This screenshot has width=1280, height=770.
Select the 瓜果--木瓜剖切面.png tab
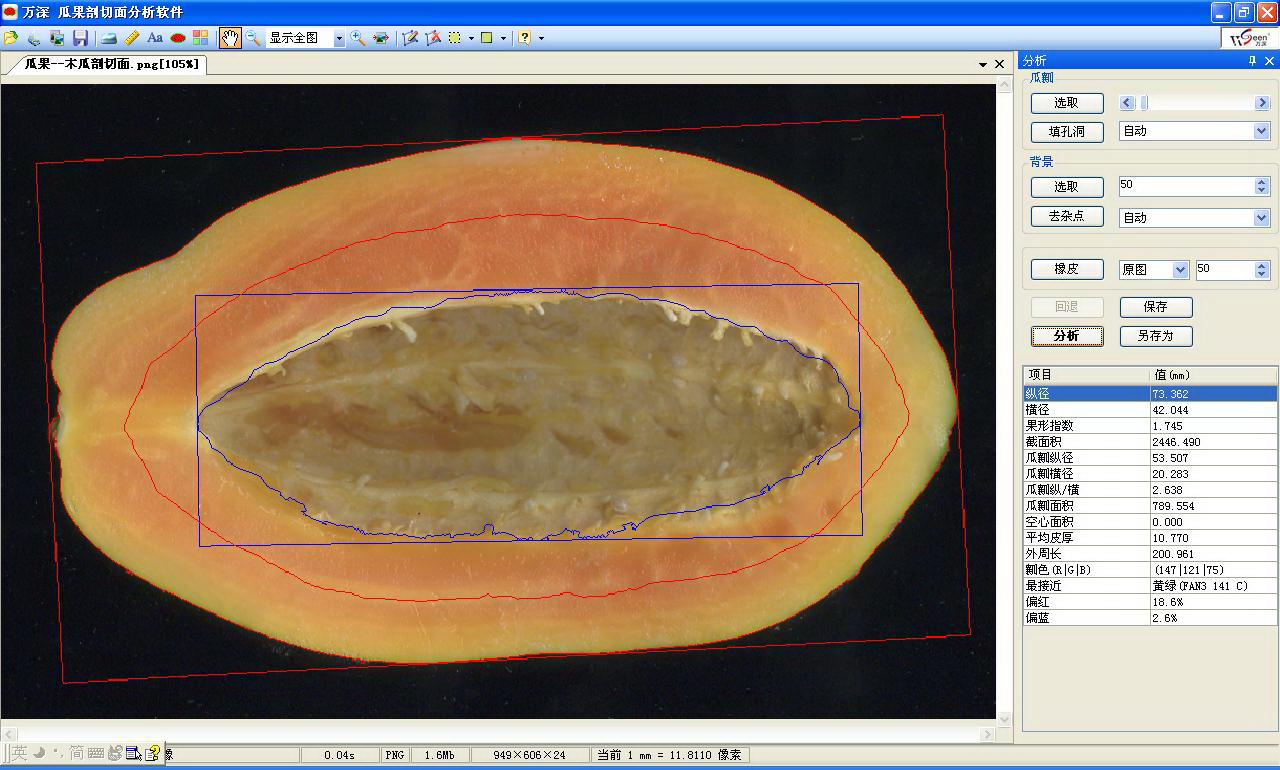pos(111,64)
